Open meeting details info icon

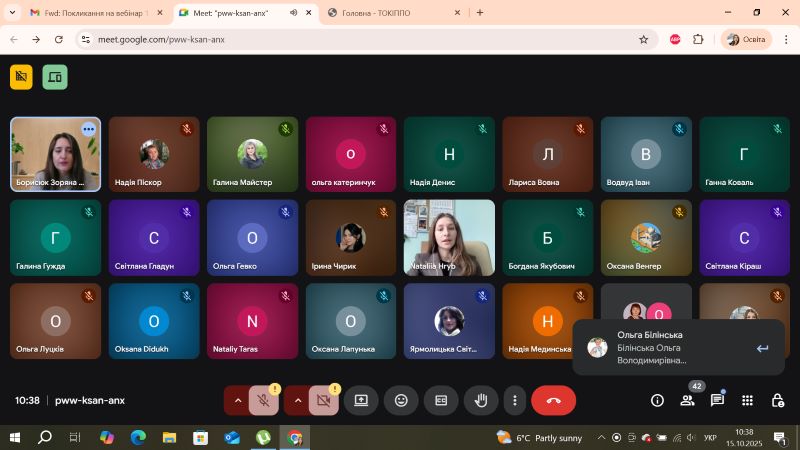click(x=657, y=400)
